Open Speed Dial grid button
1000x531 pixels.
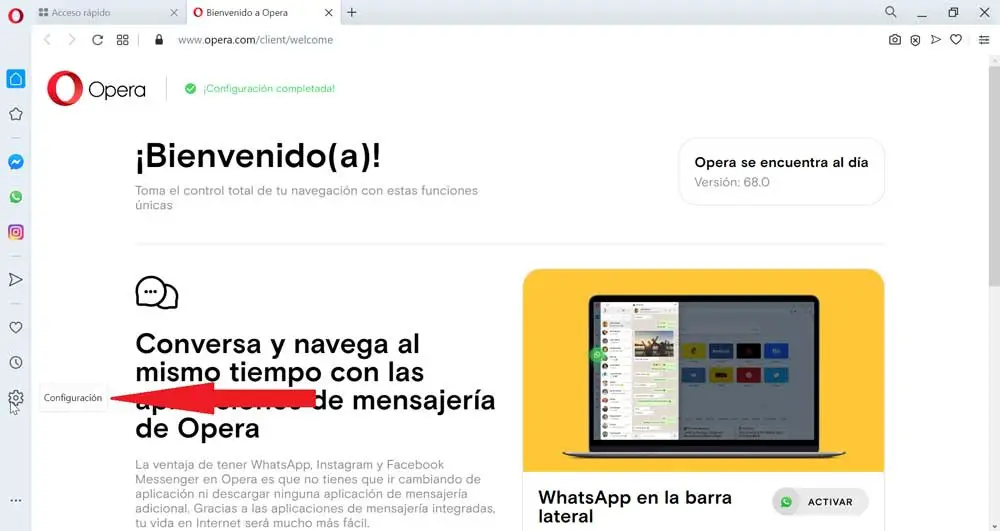pos(122,40)
